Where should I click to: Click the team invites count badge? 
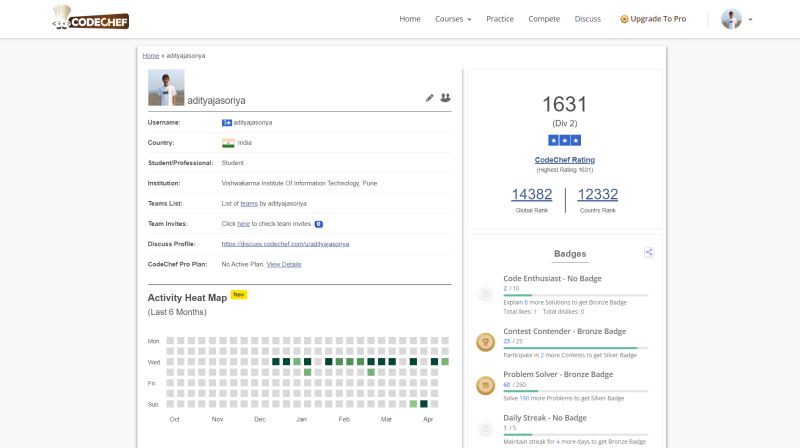coord(318,224)
